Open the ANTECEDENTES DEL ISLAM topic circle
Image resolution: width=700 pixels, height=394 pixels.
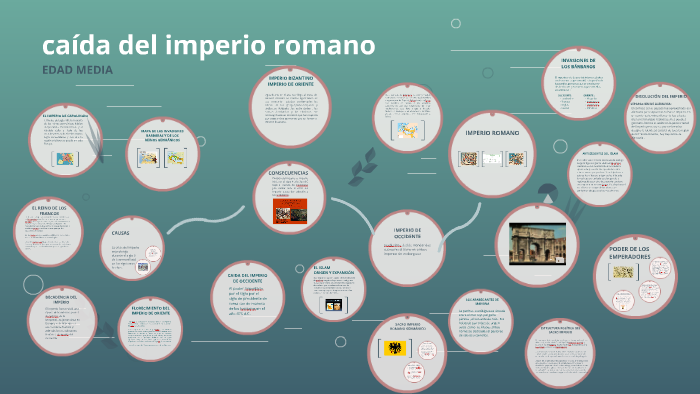point(600,174)
